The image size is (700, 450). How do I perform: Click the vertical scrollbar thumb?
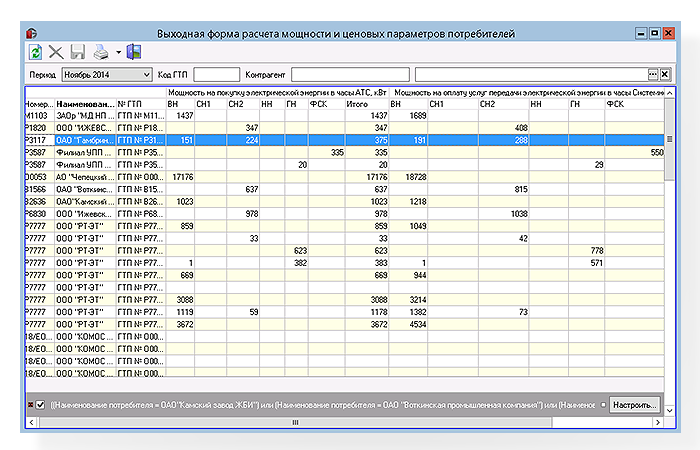tap(669, 139)
